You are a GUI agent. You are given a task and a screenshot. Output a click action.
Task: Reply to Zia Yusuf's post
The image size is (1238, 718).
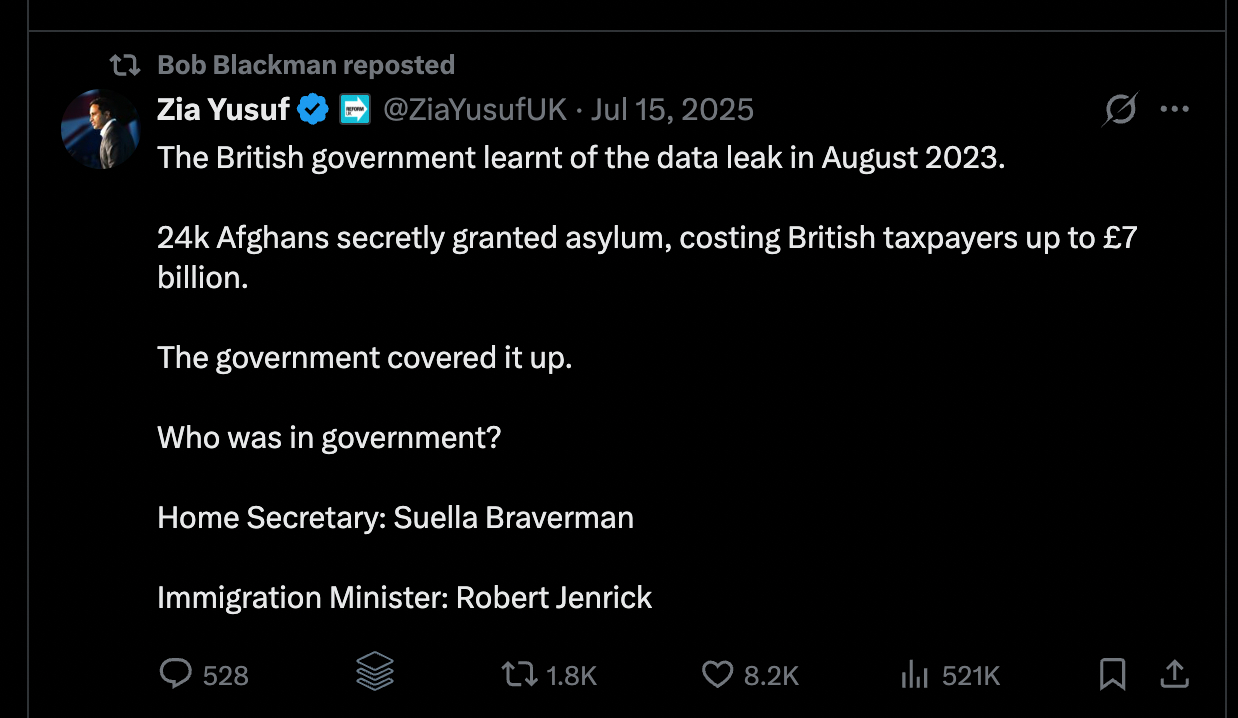(176, 675)
